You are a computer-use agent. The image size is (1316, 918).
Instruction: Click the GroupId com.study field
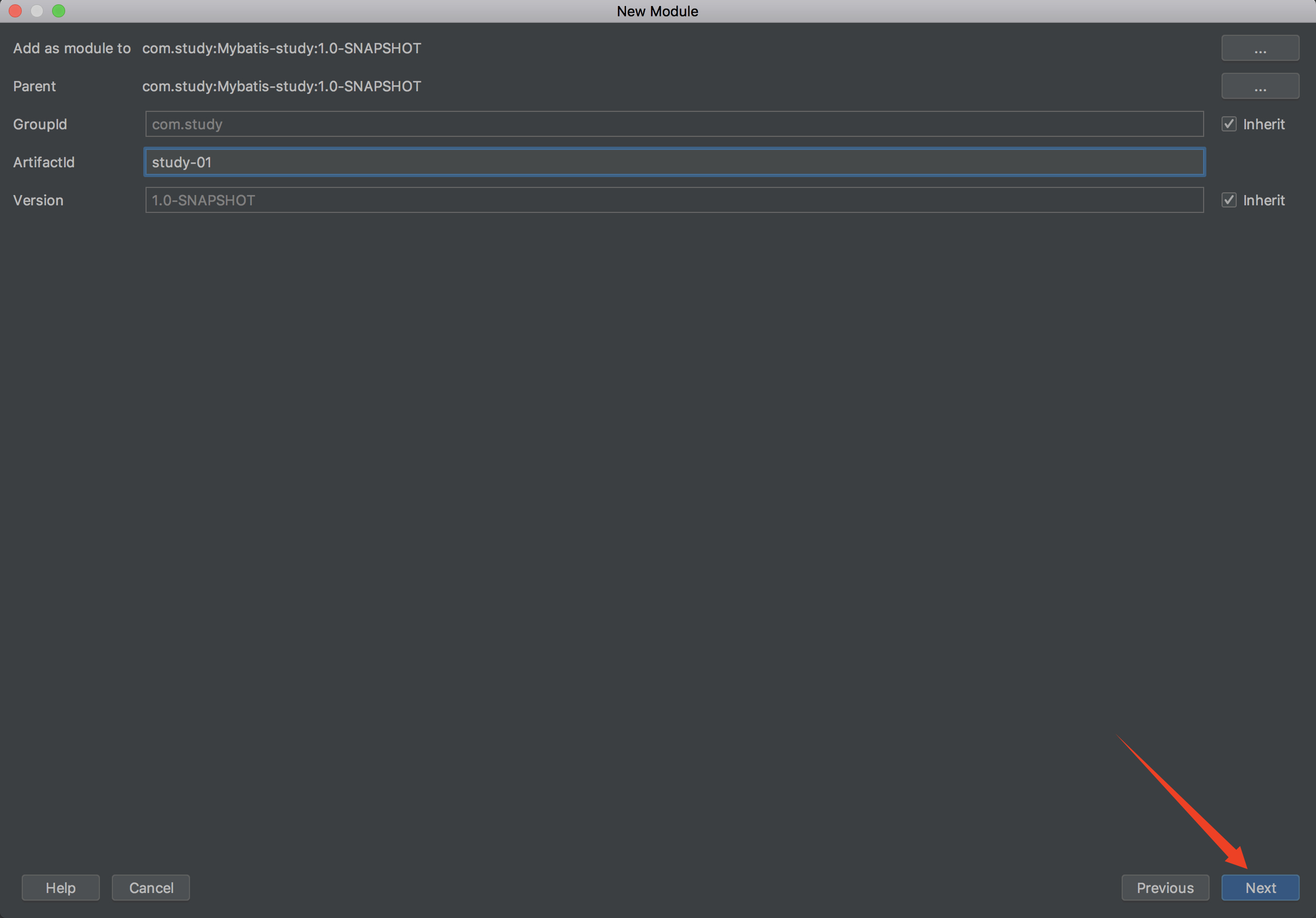coord(674,124)
